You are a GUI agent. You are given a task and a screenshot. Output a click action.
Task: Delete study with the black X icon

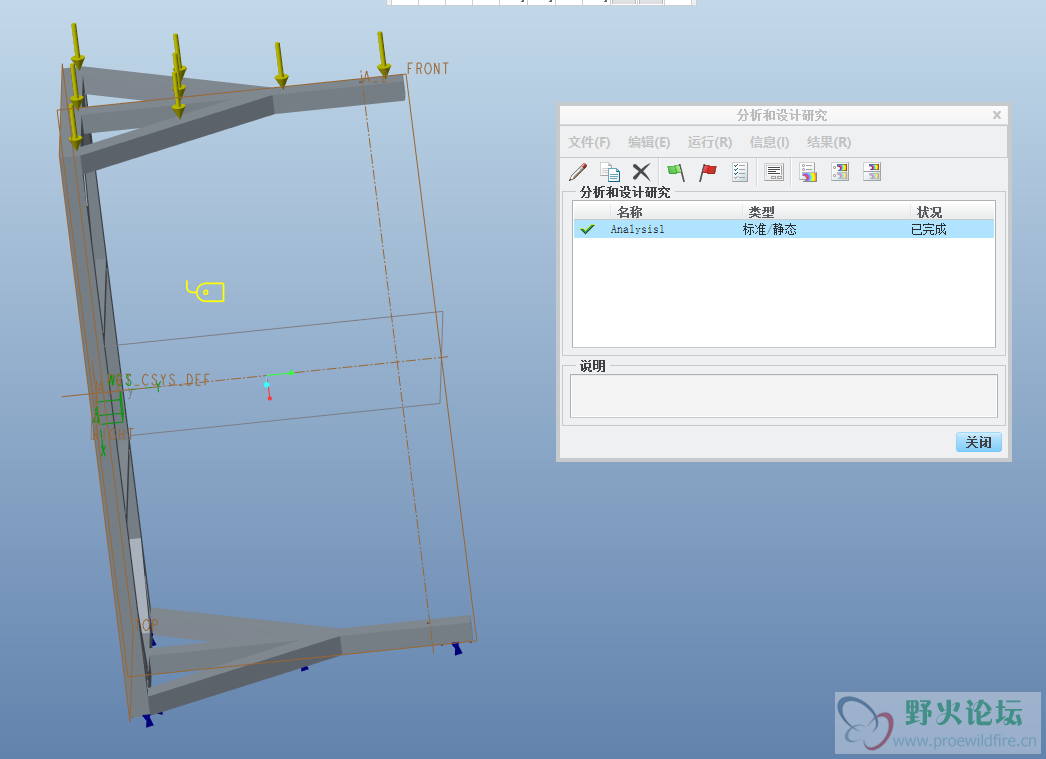[641, 172]
